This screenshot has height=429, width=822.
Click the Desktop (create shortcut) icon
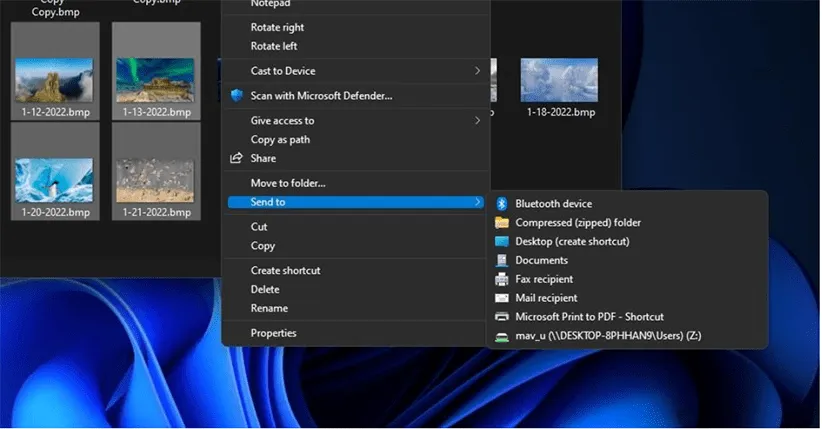point(502,242)
